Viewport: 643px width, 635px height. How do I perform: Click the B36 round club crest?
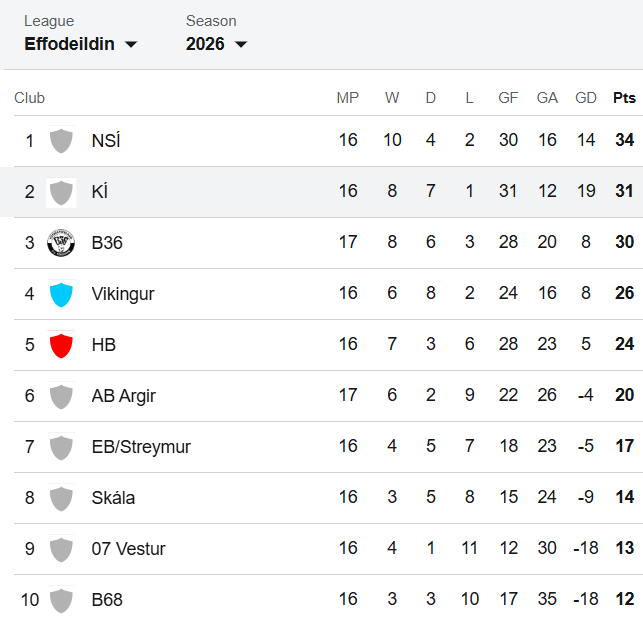[x=61, y=243]
